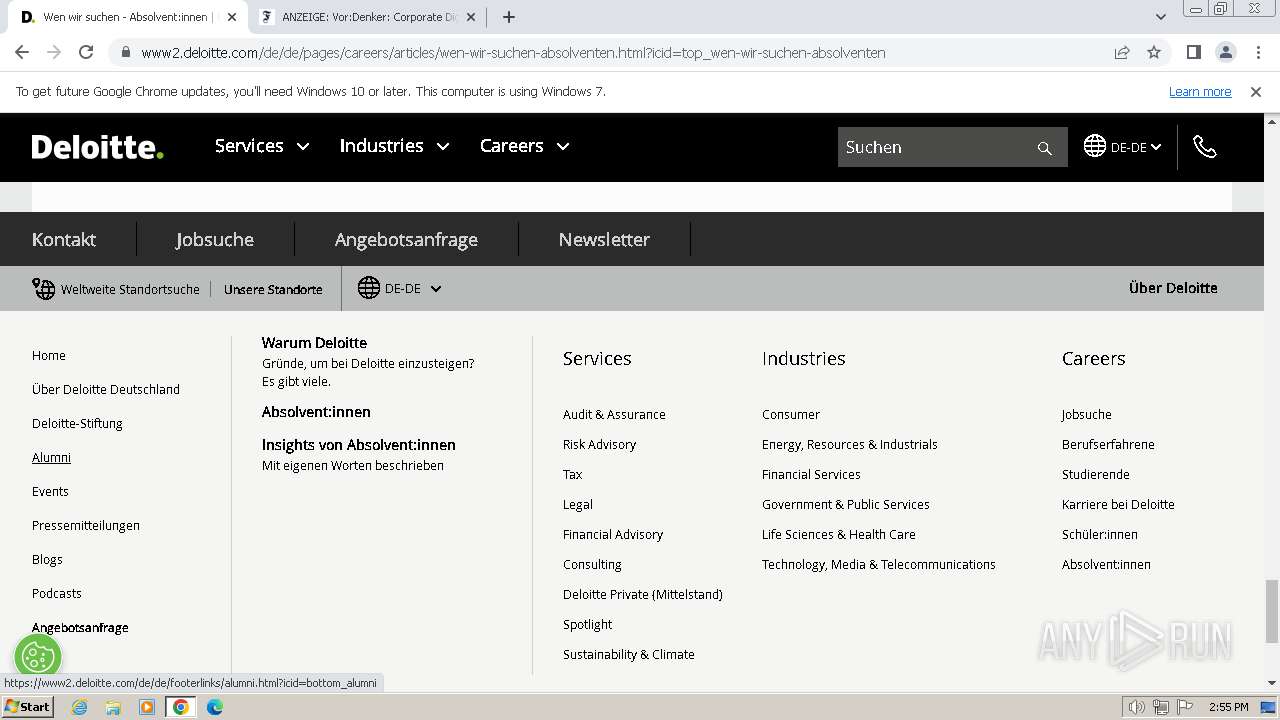Click the phone contact icon
The height and width of the screenshot is (720, 1280).
pos(1205,147)
